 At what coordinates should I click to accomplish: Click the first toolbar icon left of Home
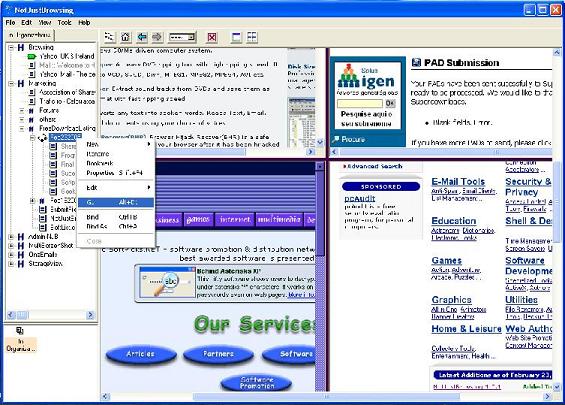(x=109, y=37)
